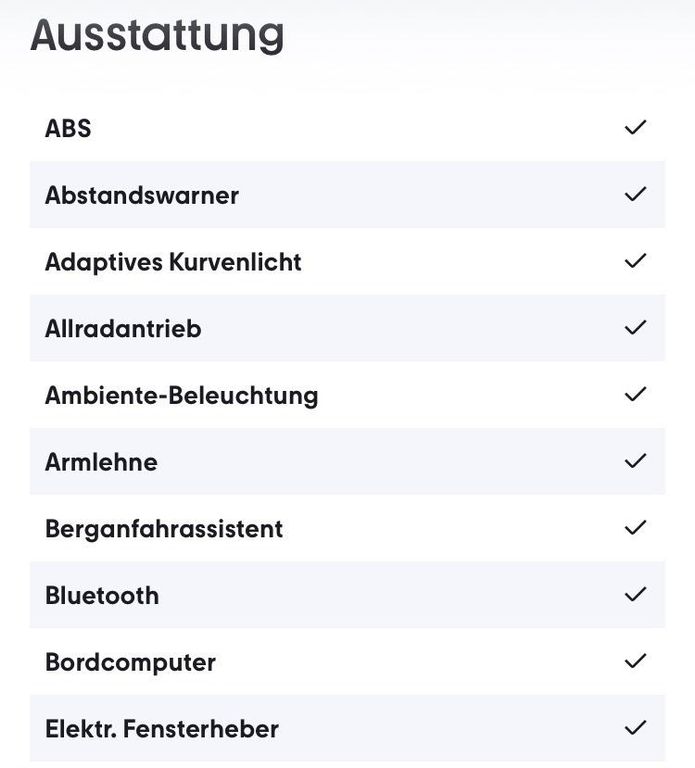The width and height of the screenshot is (695, 768).
Task: Select the Berganfahrassistent label
Action: [x=164, y=529]
